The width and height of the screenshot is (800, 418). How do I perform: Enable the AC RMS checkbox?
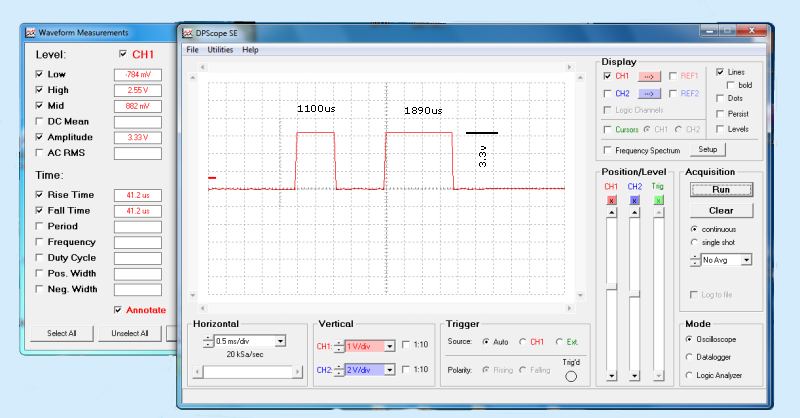coord(39,153)
